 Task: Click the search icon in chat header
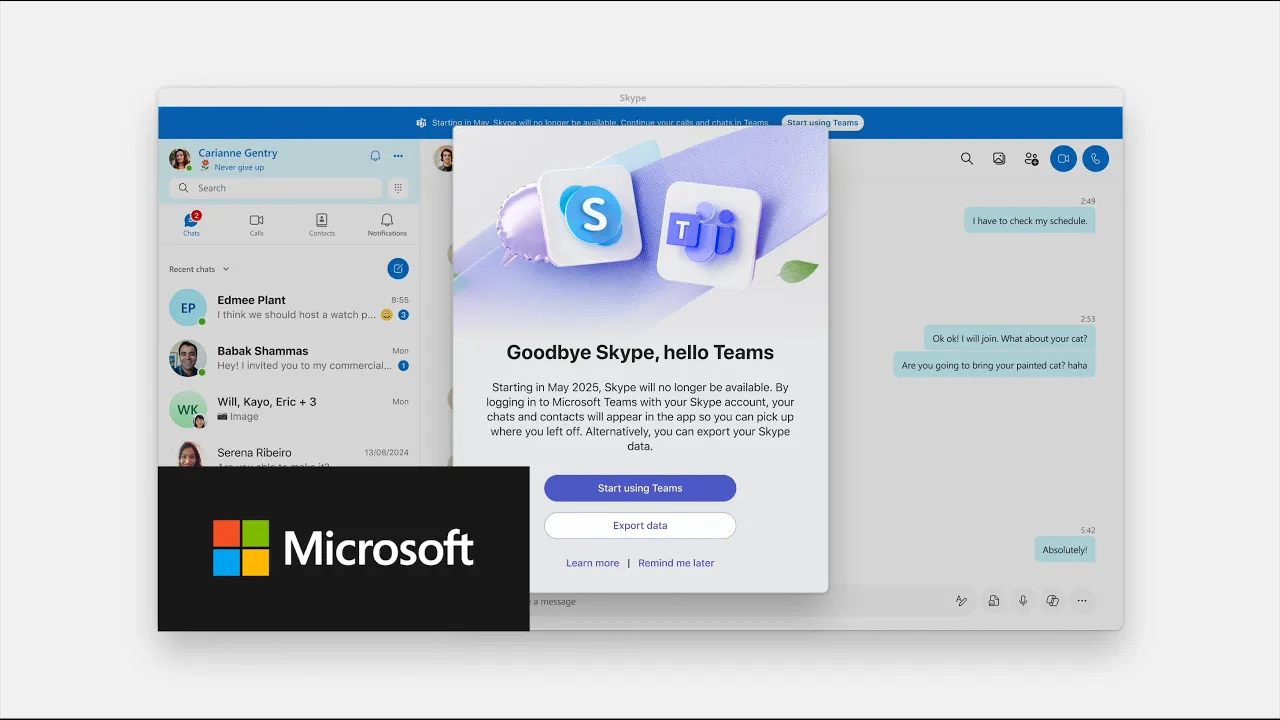pos(967,158)
